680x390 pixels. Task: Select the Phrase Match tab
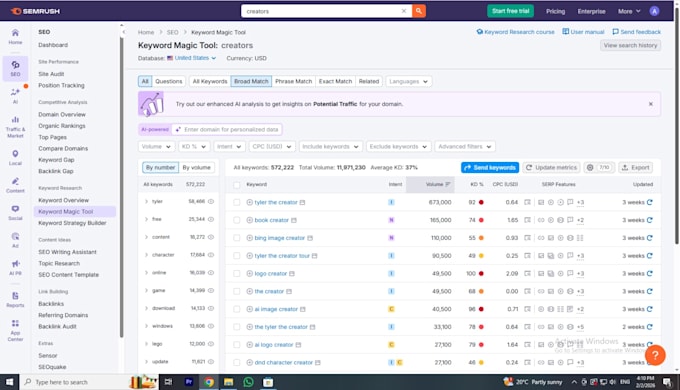coord(294,82)
